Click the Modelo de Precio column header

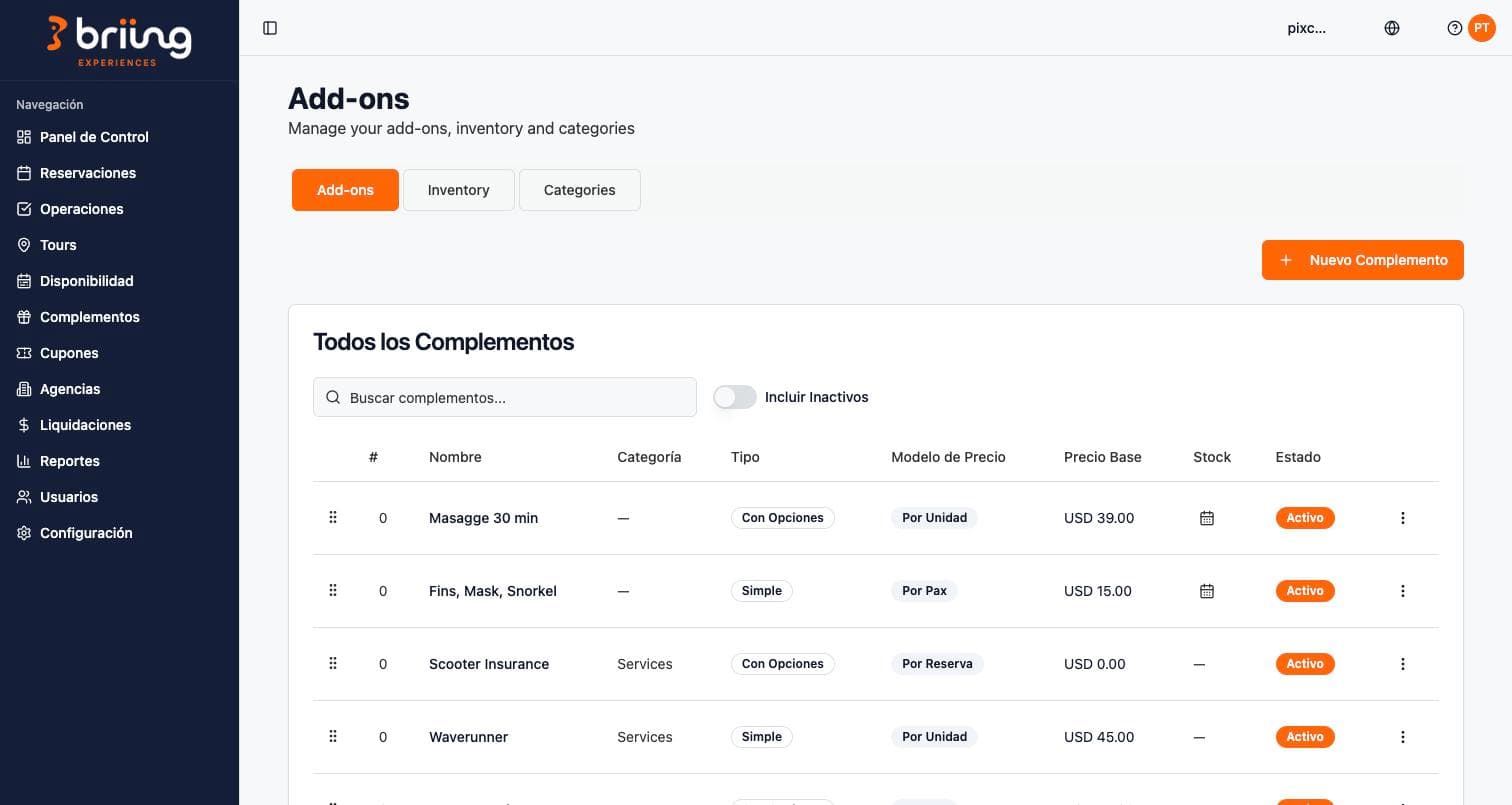pyautogui.click(x=948, y=457)
